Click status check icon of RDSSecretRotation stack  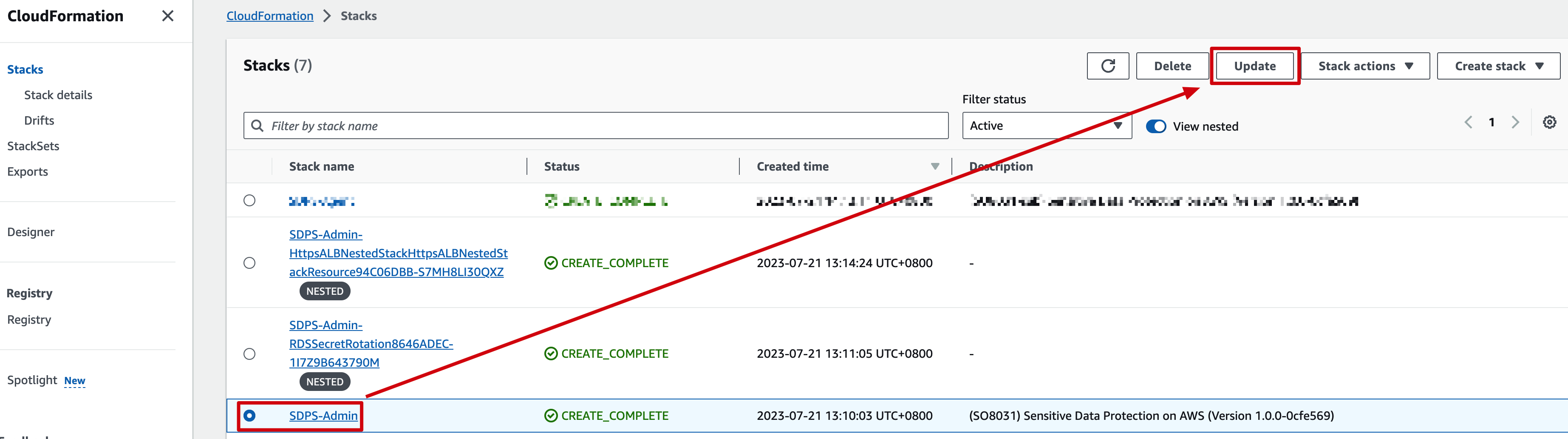point(551,353)
